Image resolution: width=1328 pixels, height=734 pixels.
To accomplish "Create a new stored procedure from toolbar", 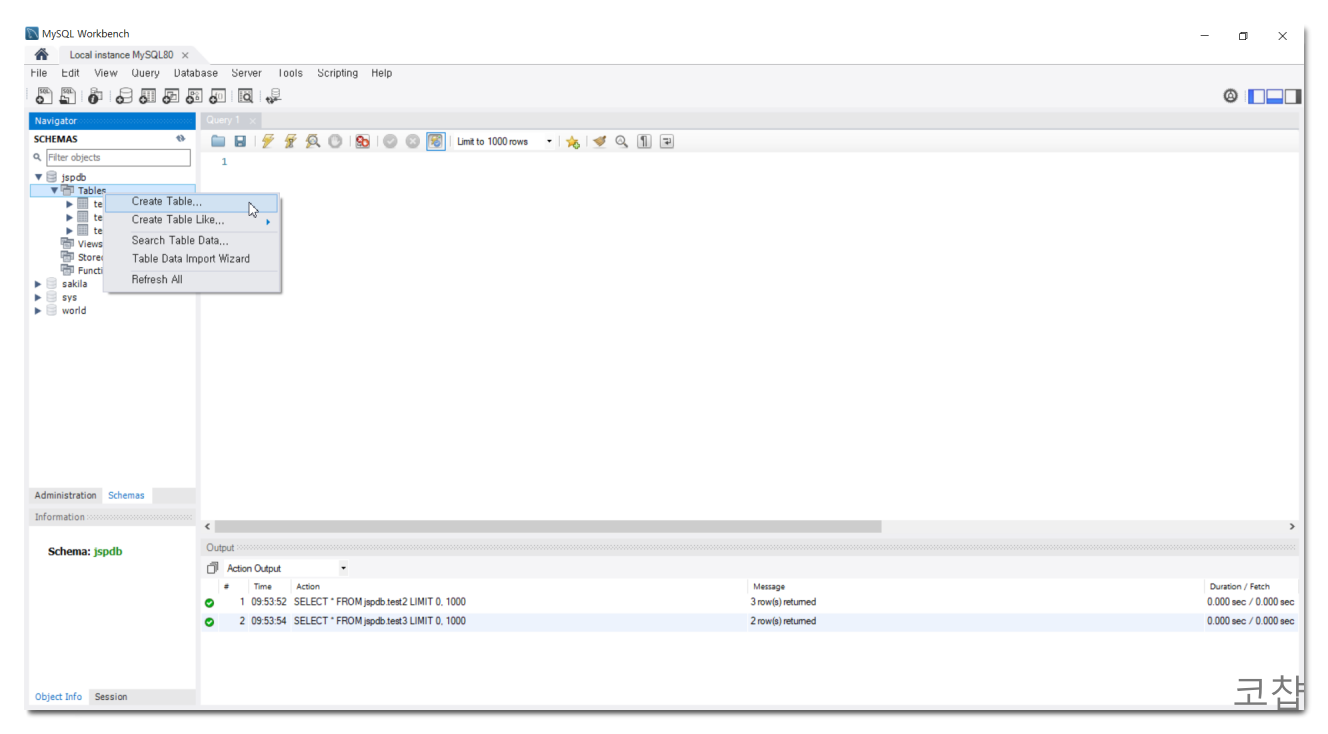I will point(194,96).
